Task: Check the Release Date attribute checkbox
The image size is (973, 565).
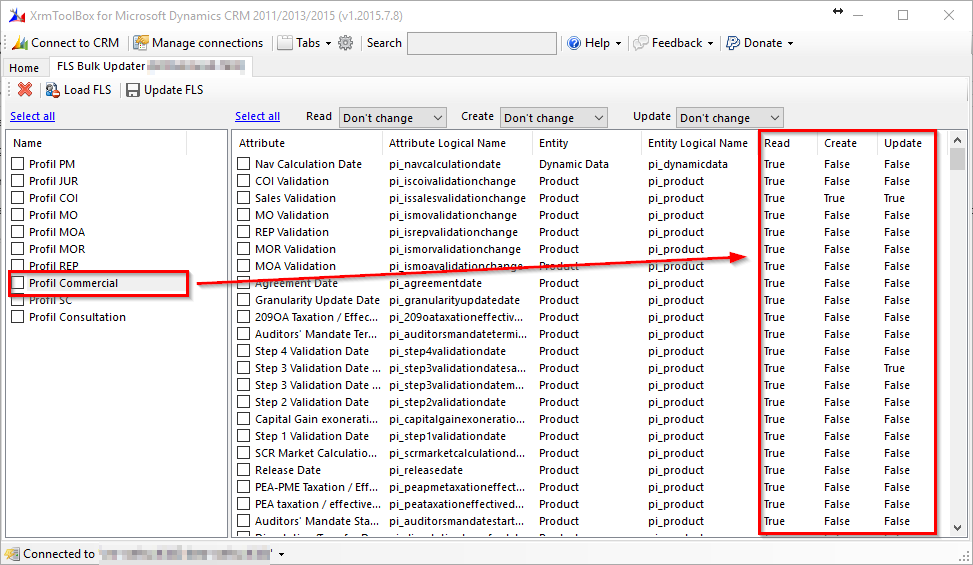Action: point(244,469)
